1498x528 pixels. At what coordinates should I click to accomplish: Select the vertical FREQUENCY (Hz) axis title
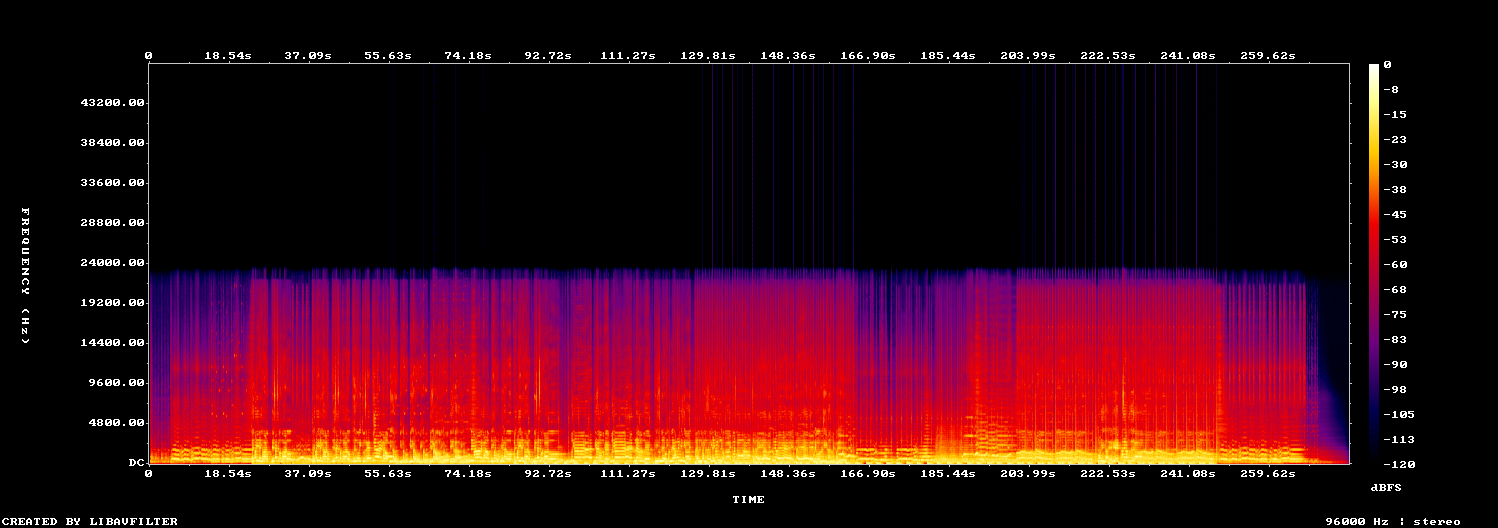[26, 276]
